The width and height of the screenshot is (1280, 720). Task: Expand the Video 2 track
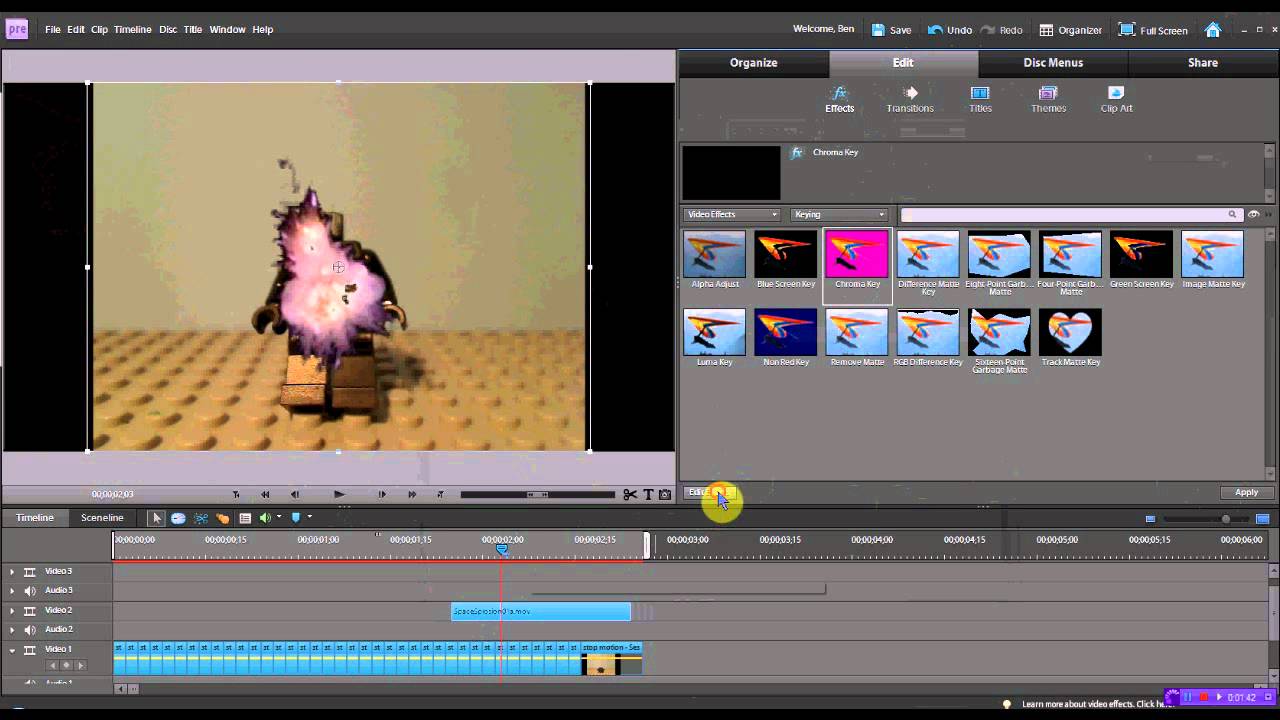click(x=12, y=610)
